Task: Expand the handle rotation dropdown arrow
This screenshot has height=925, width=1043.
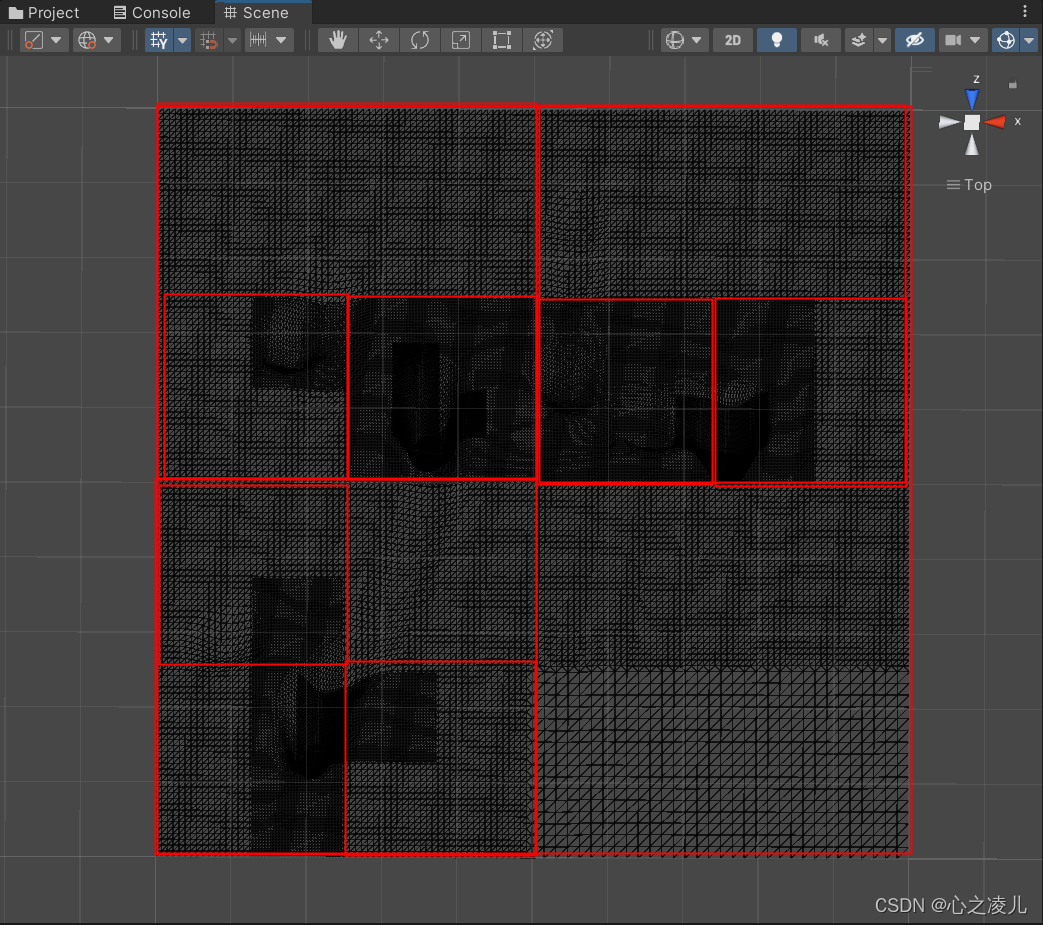Action: click(109, 41)
